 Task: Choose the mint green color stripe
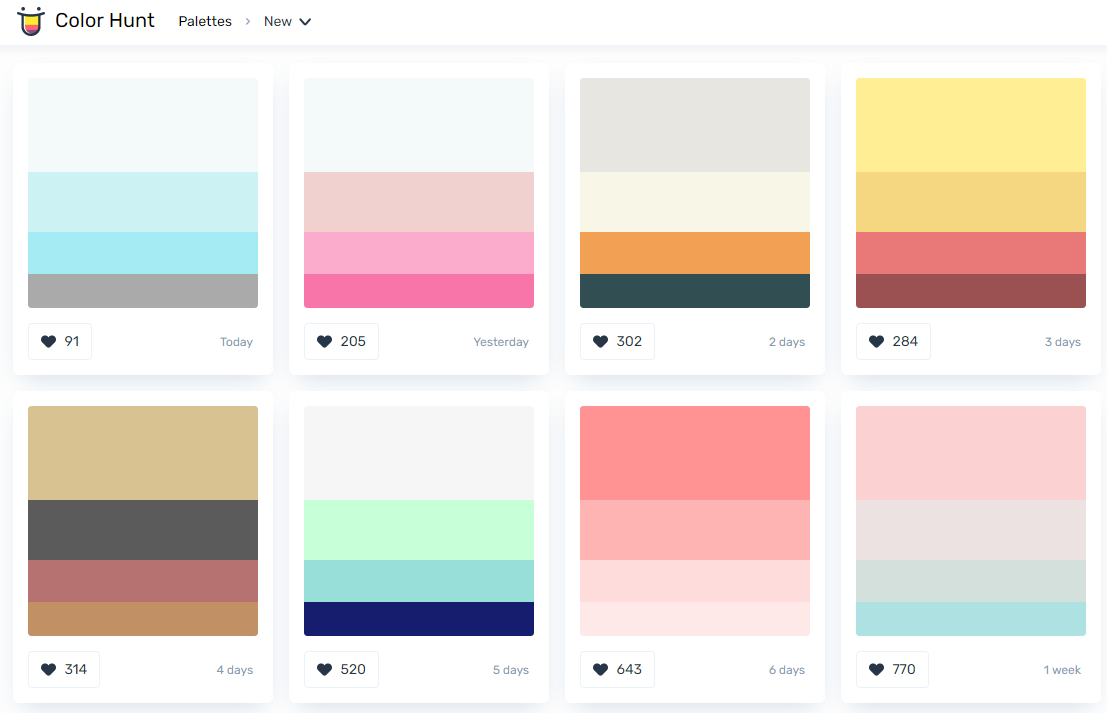419,530
